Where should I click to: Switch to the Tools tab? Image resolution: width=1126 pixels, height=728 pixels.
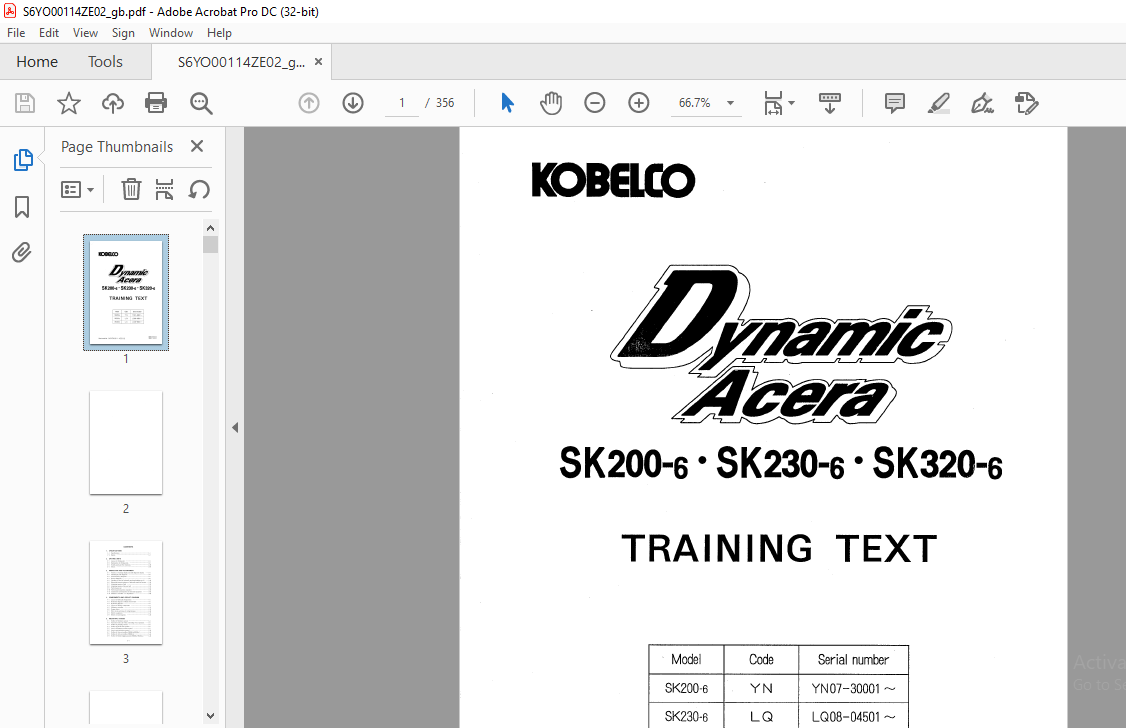(106, 62)
